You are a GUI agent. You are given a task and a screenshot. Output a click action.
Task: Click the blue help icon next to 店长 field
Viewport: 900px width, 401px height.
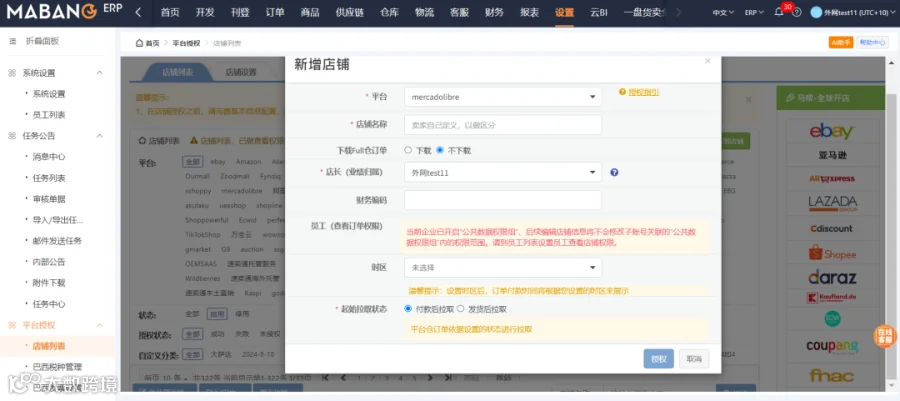pyautogui.click(x=614, y=172)
